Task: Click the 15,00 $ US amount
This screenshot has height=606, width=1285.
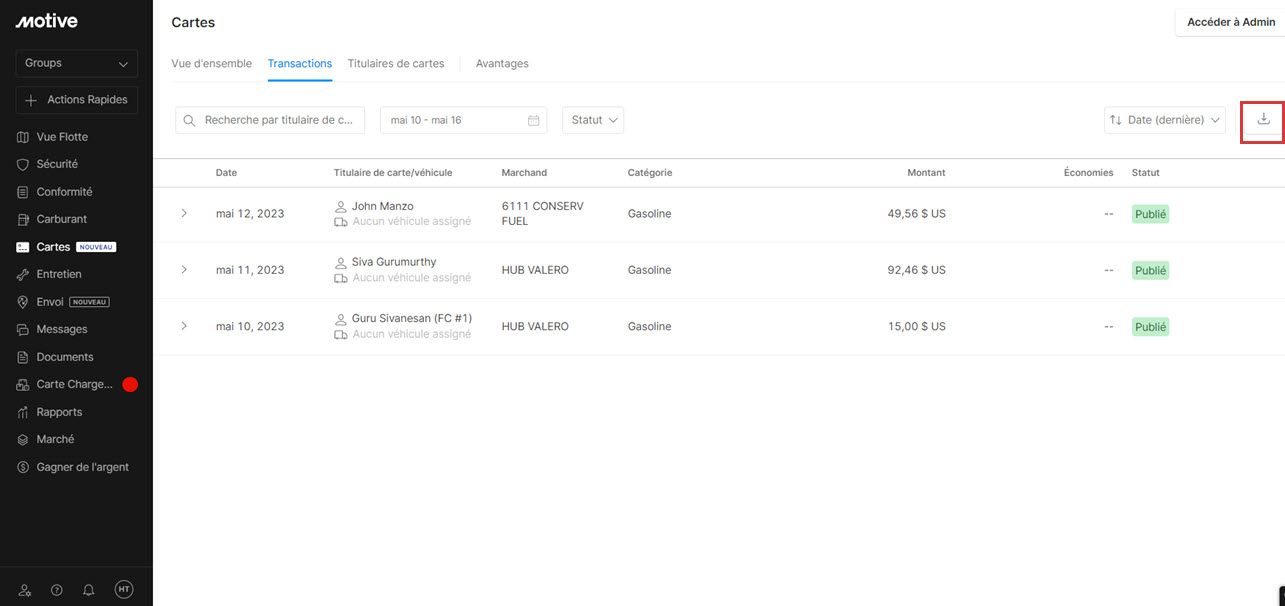Action: pyautogui.click(x=916, y=326)
